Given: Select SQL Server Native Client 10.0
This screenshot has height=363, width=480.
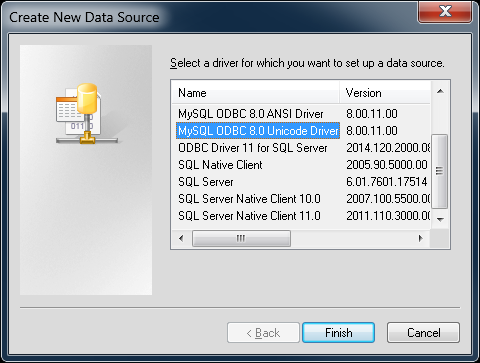Looking at the screenshot, I should pyautogui.click(x=249, y=199).
